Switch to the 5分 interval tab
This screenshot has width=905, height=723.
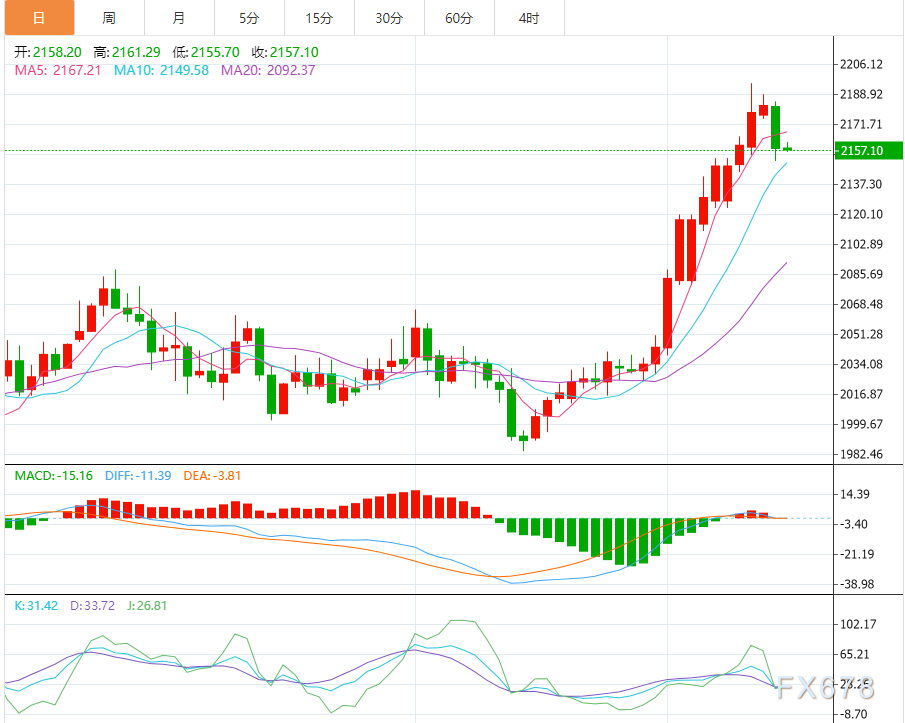[249, 18]
